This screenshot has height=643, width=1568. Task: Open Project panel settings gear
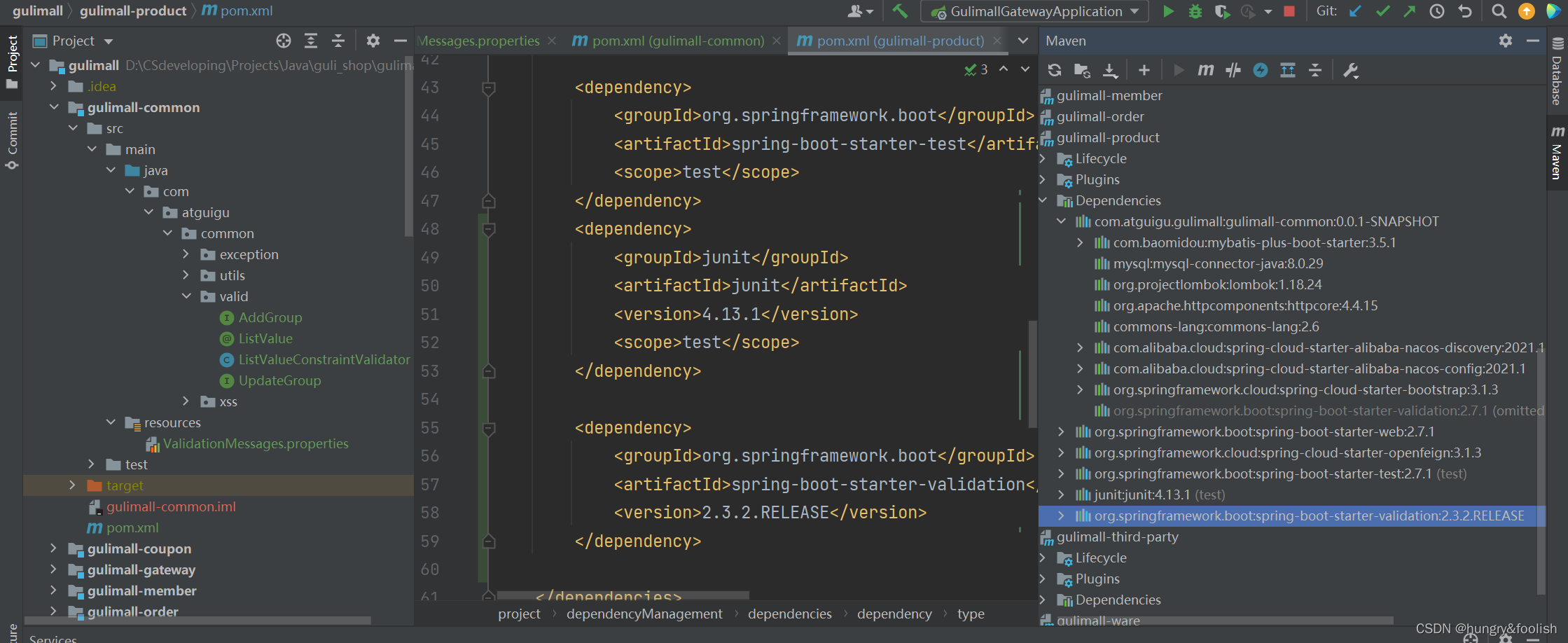pos(373,41)
